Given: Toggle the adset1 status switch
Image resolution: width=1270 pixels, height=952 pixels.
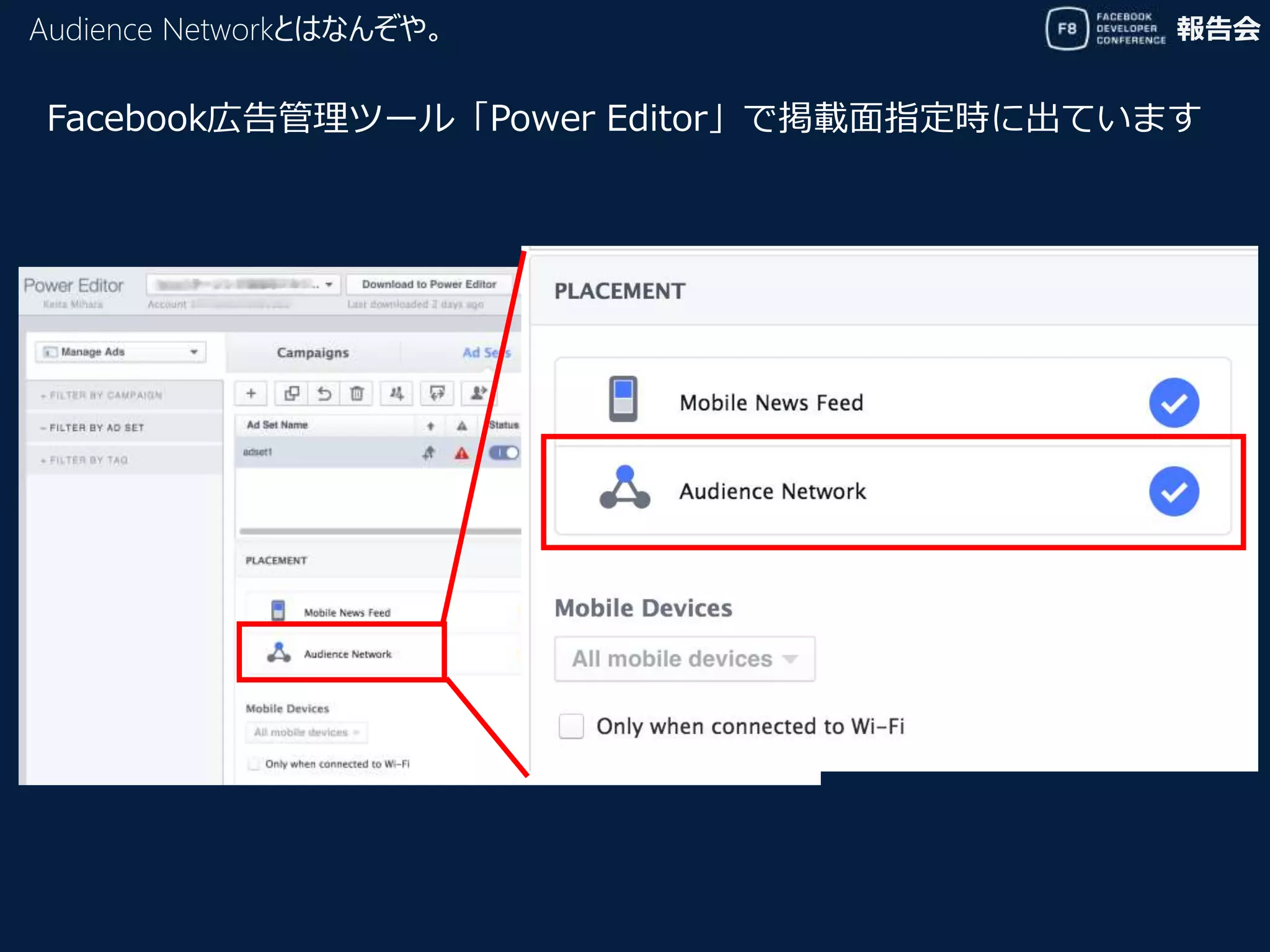Looking at the screenshot, I should pos(504,452).
